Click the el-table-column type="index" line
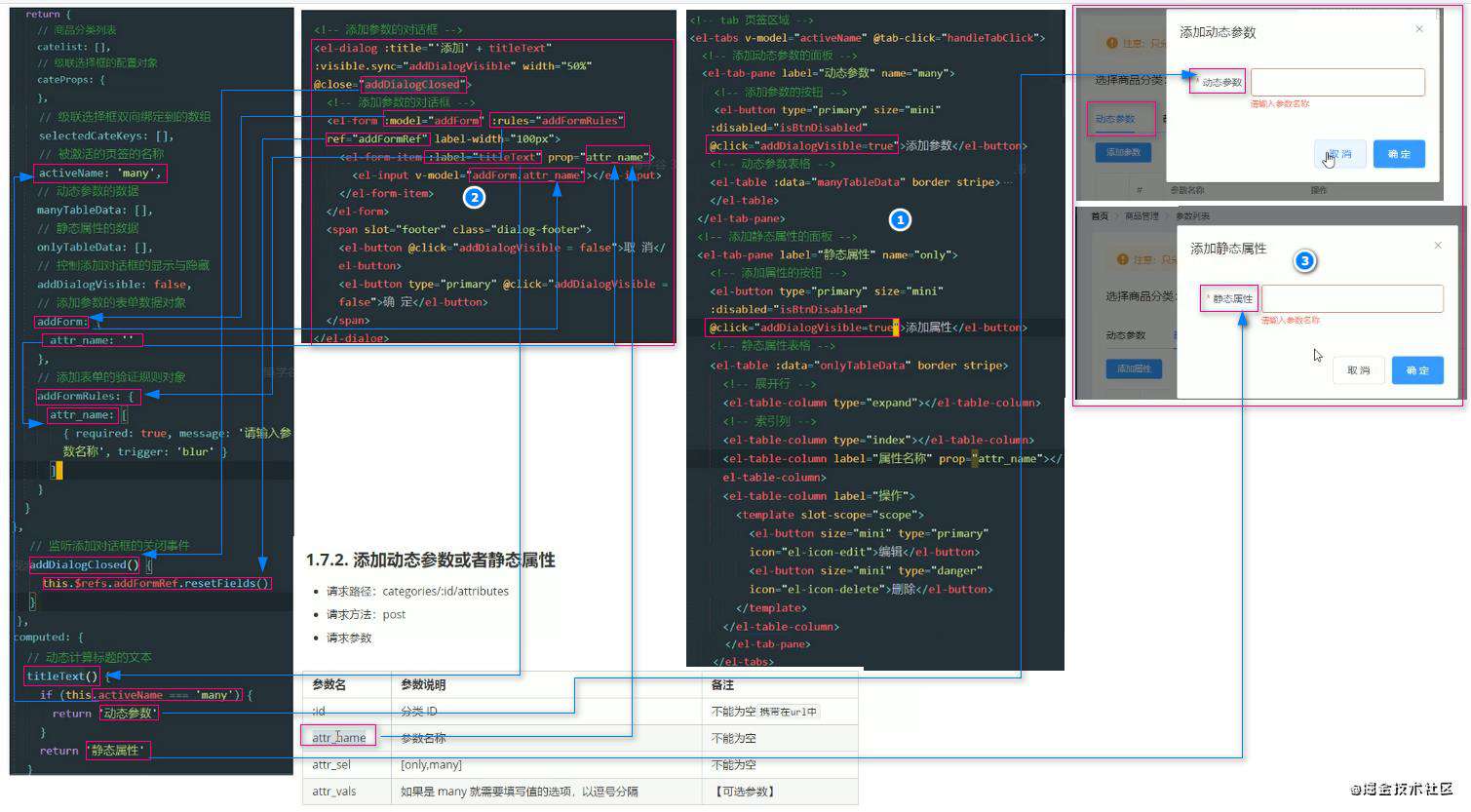This screenshot has width=1471, height=812. (x=878, y=440)
